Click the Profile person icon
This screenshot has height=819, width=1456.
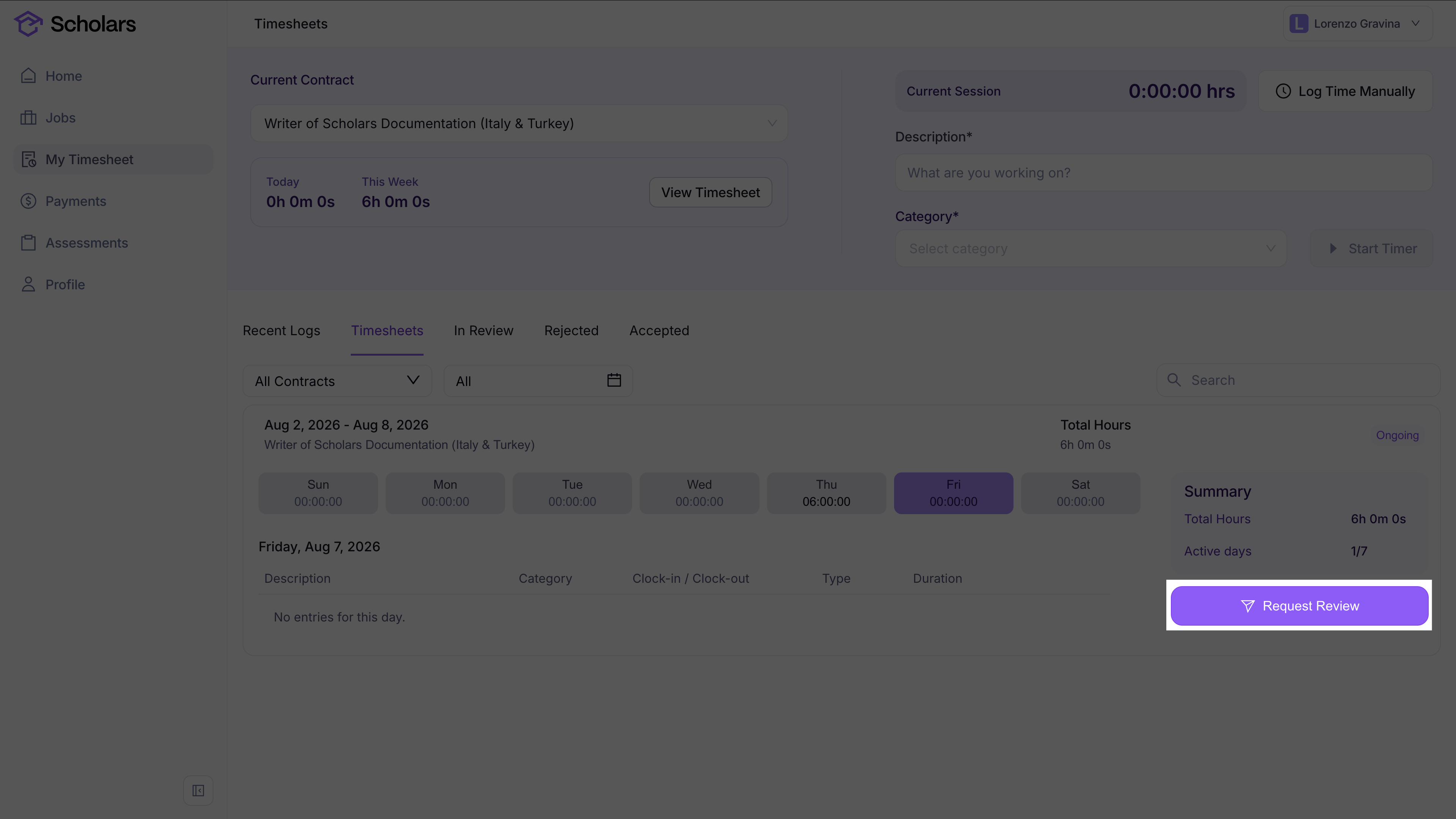[28, 284]
